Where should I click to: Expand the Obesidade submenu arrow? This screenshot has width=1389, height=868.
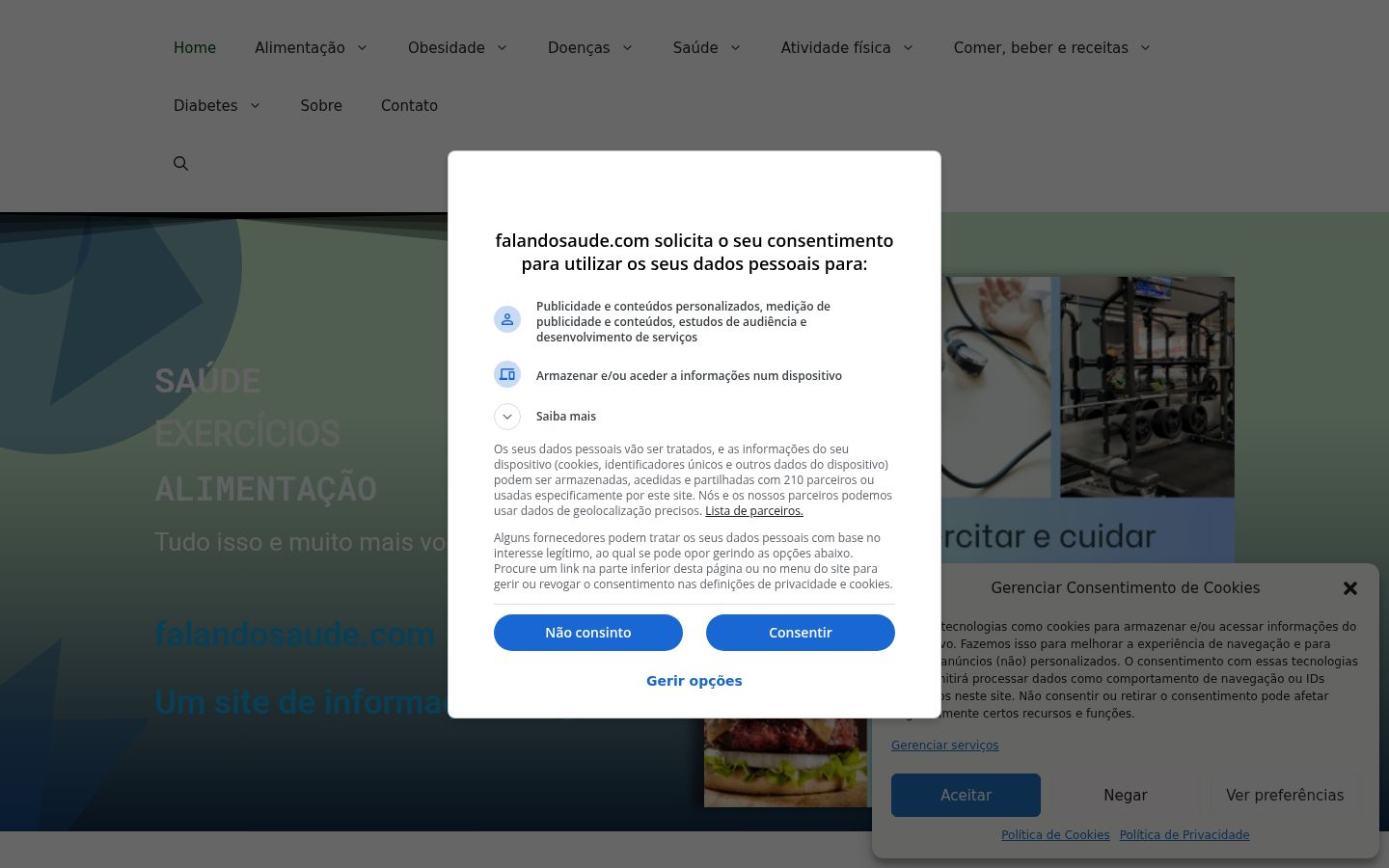point(502,48)
